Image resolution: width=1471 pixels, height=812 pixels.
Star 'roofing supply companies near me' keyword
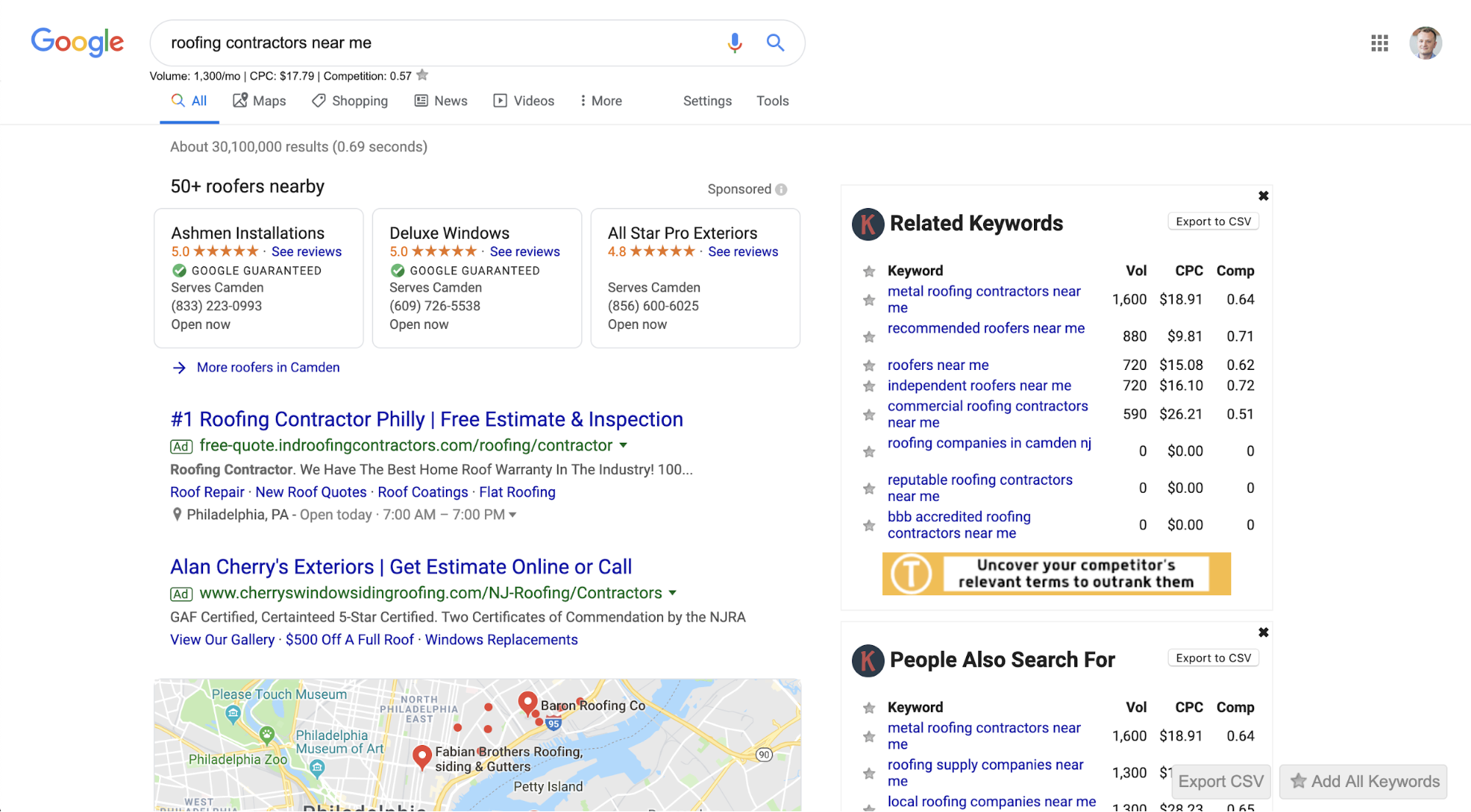(x=868, y=773)
